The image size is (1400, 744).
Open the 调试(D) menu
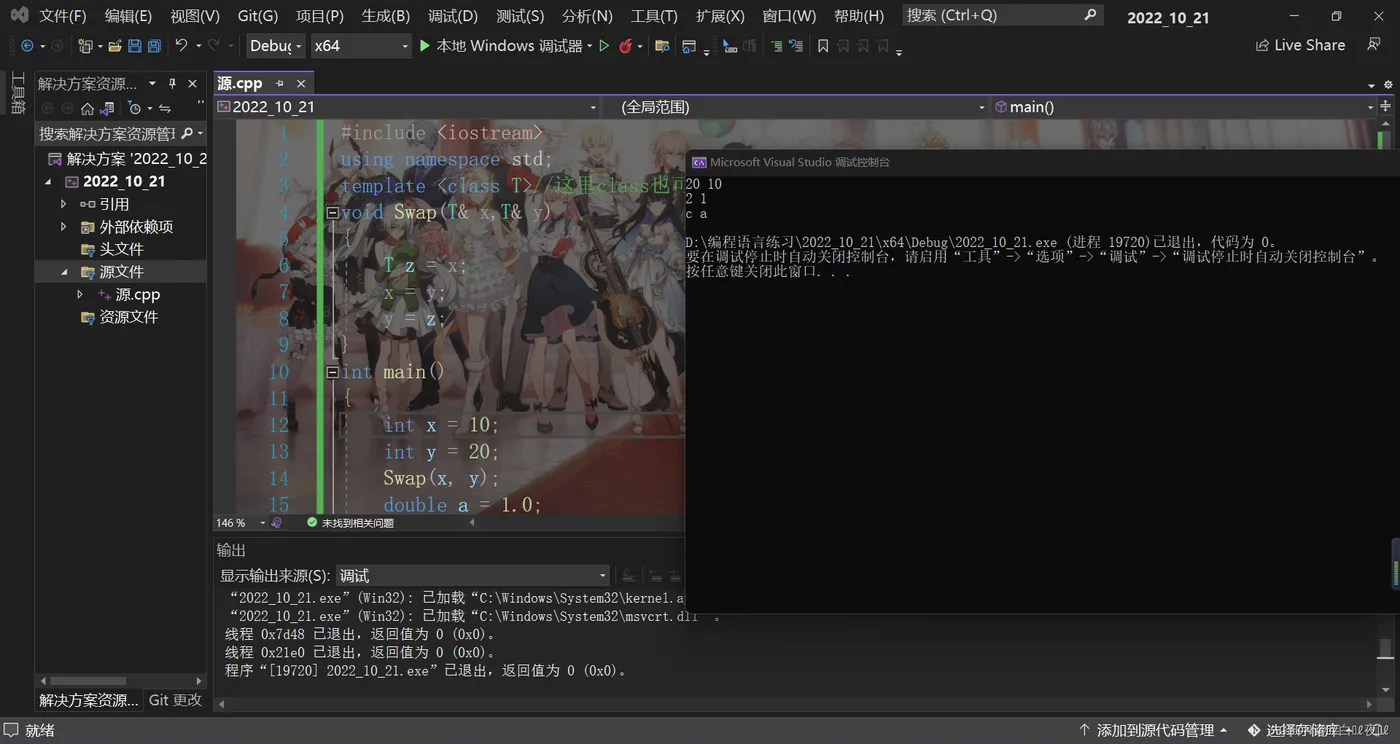pos(453,16)
